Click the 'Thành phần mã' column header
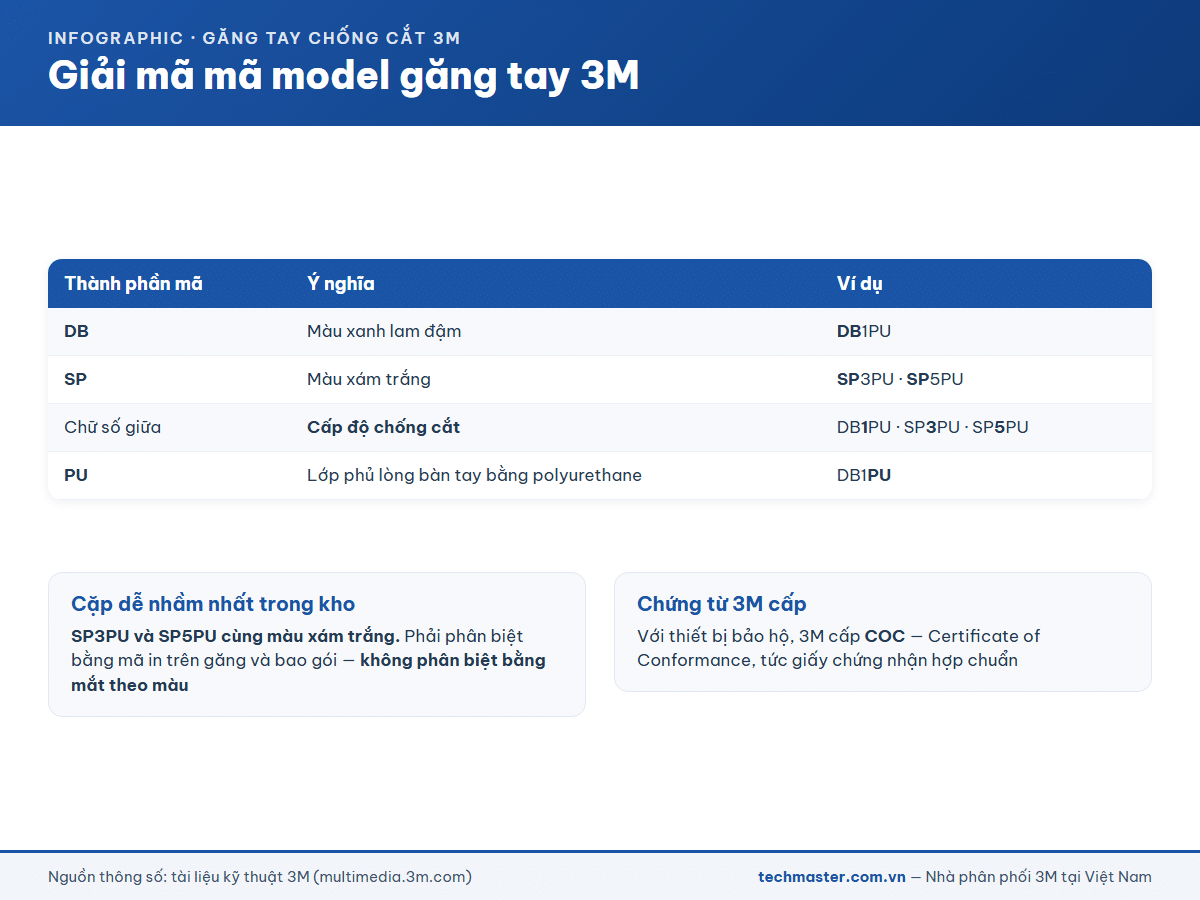The width and height of the screenshot is (1200, 900). click(x=133, y=284)
